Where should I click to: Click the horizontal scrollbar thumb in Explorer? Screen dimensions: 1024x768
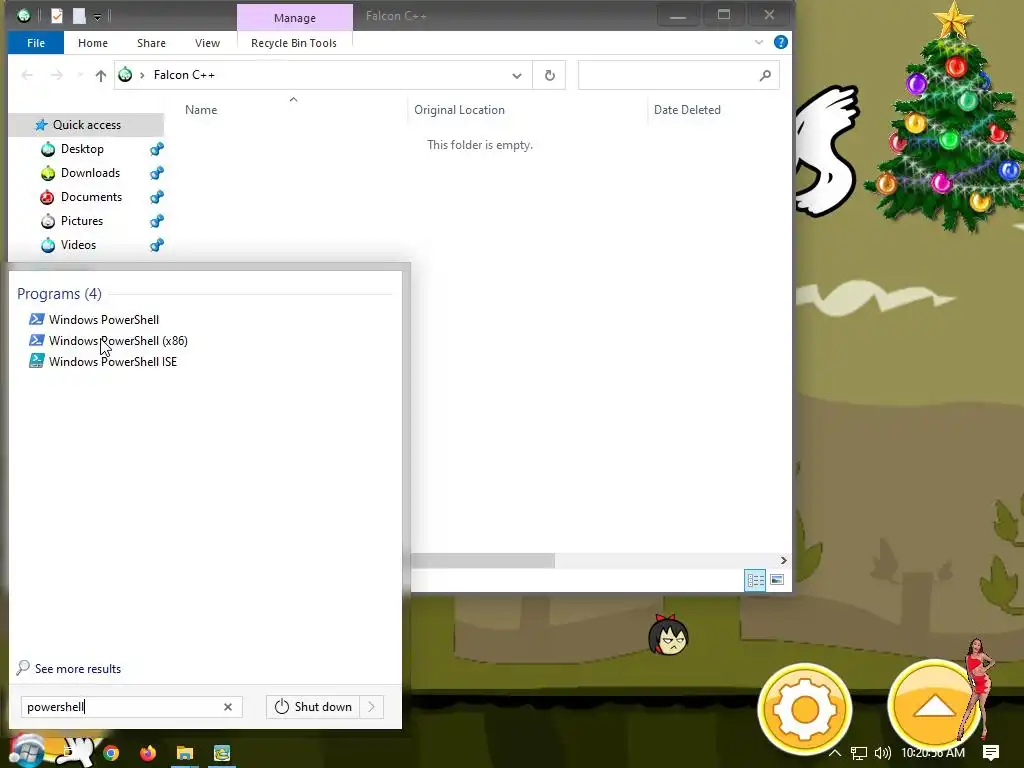point(483,560)
